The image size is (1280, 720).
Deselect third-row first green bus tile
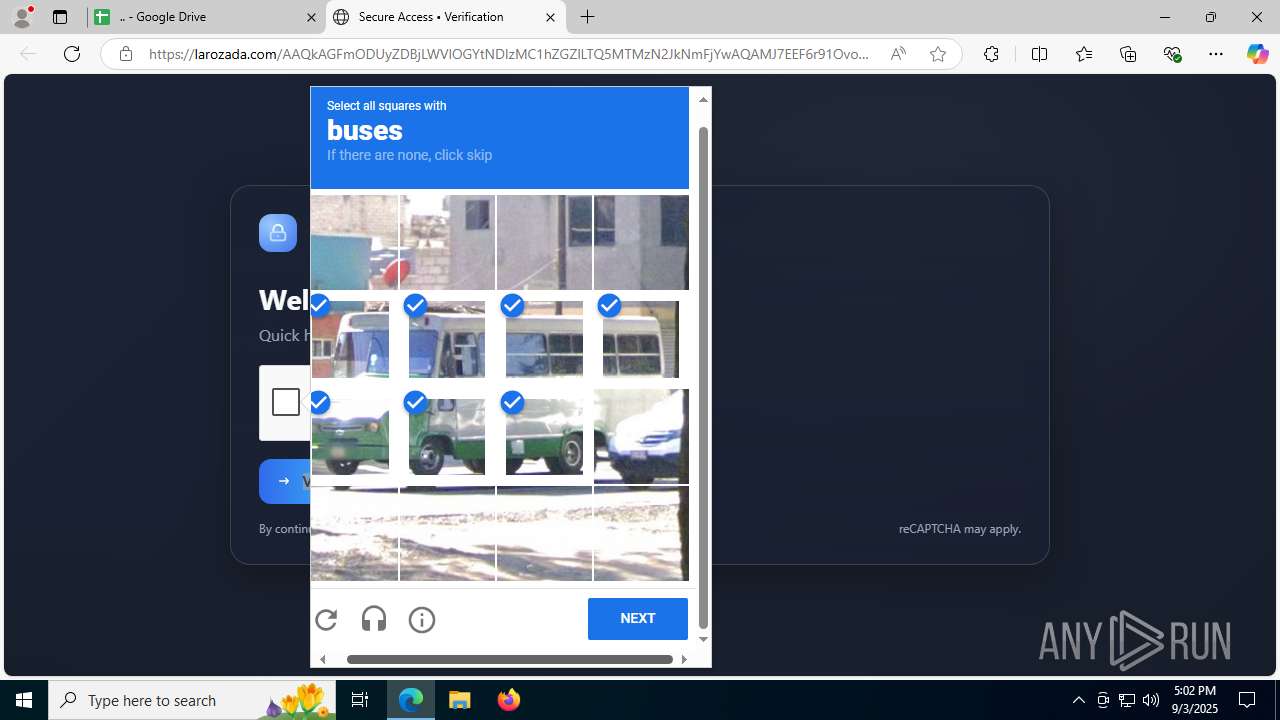350,436
